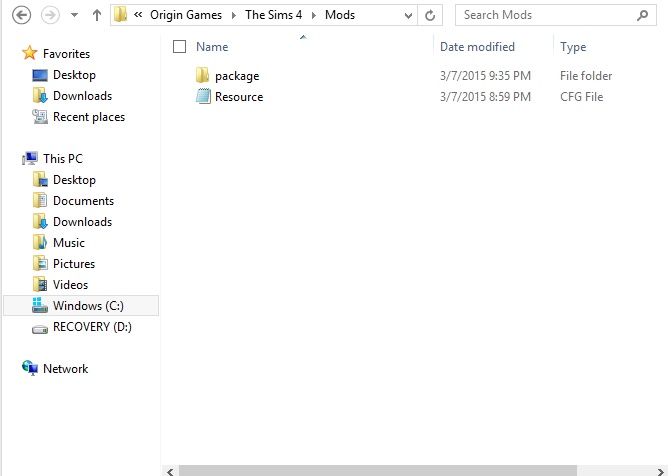Screen dimensions: 668x476
Task: Click the folder icon in the address bar
Action: [121, 15]
